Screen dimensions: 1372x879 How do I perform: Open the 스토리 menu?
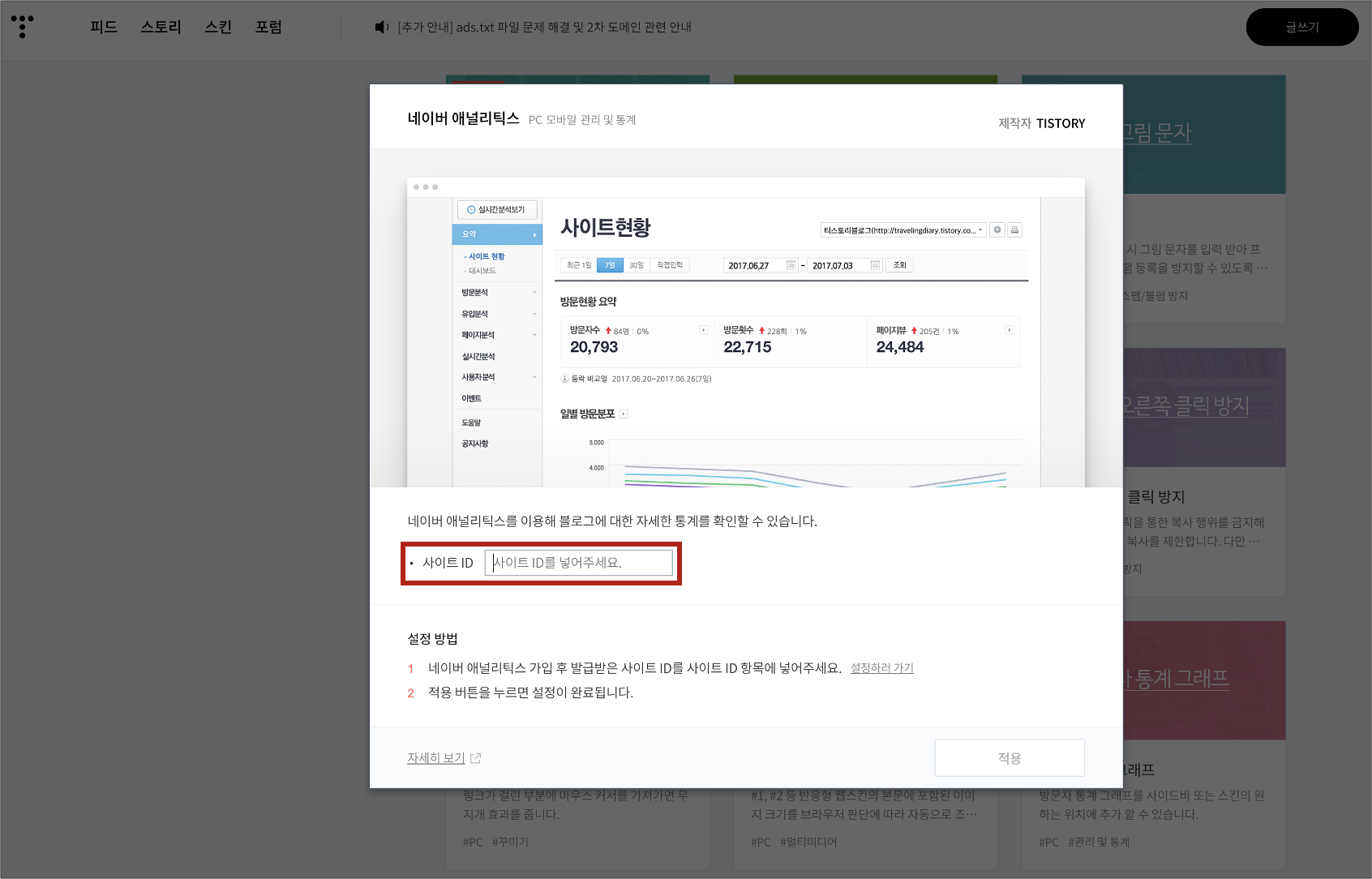(161, 27)
